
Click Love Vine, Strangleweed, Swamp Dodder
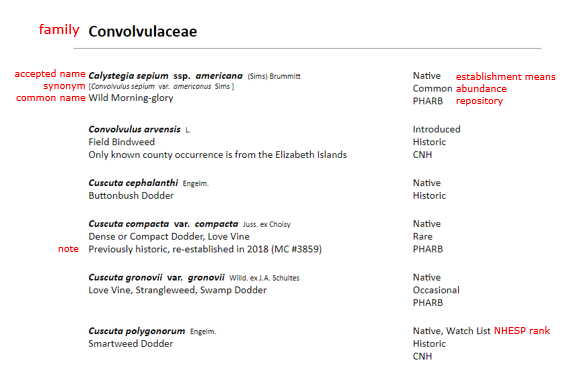click(177, 290)
